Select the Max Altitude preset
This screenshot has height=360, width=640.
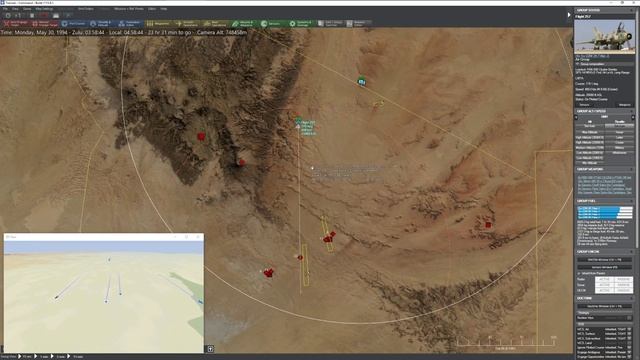[590, 132]
